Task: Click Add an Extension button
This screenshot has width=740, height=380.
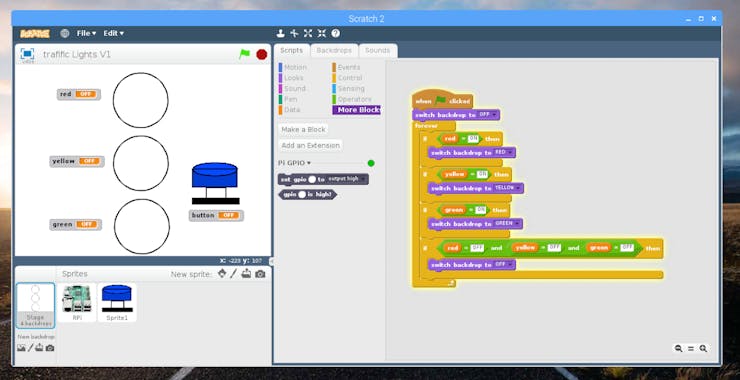Action: (x=311, y=145)
